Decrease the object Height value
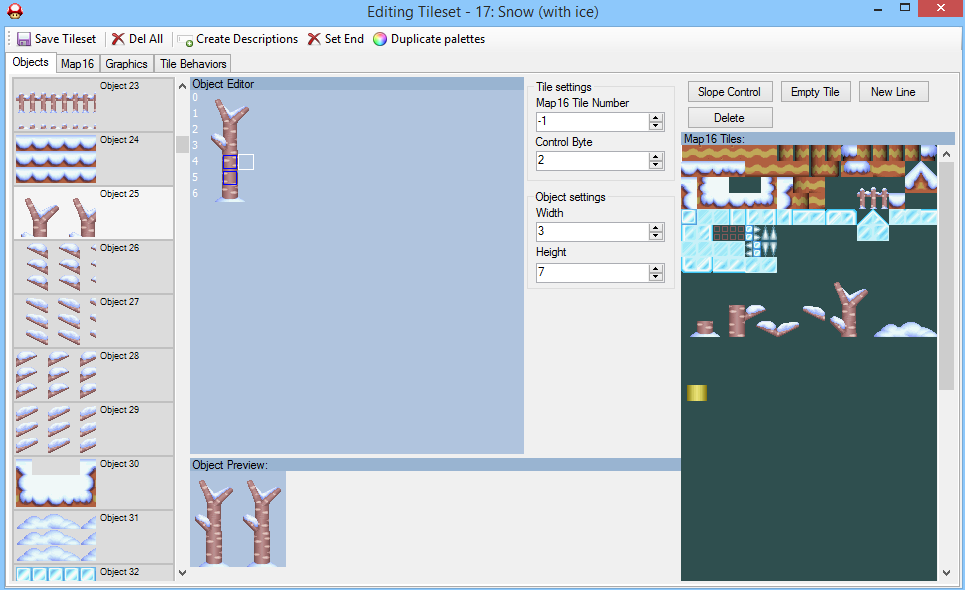The width and height of the screenshot is (965, 590). pos(656,276)
